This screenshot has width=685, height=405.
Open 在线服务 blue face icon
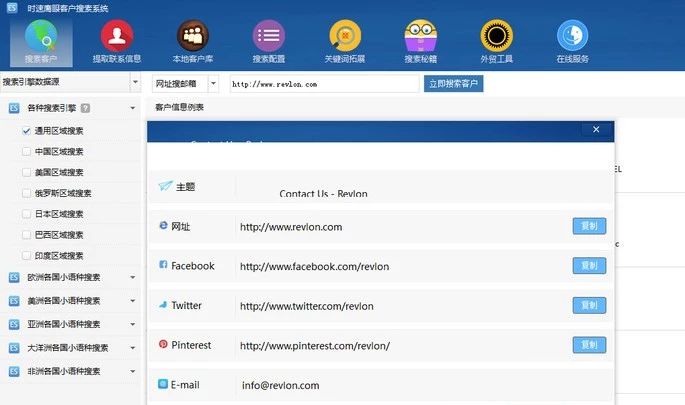[572, 36]
